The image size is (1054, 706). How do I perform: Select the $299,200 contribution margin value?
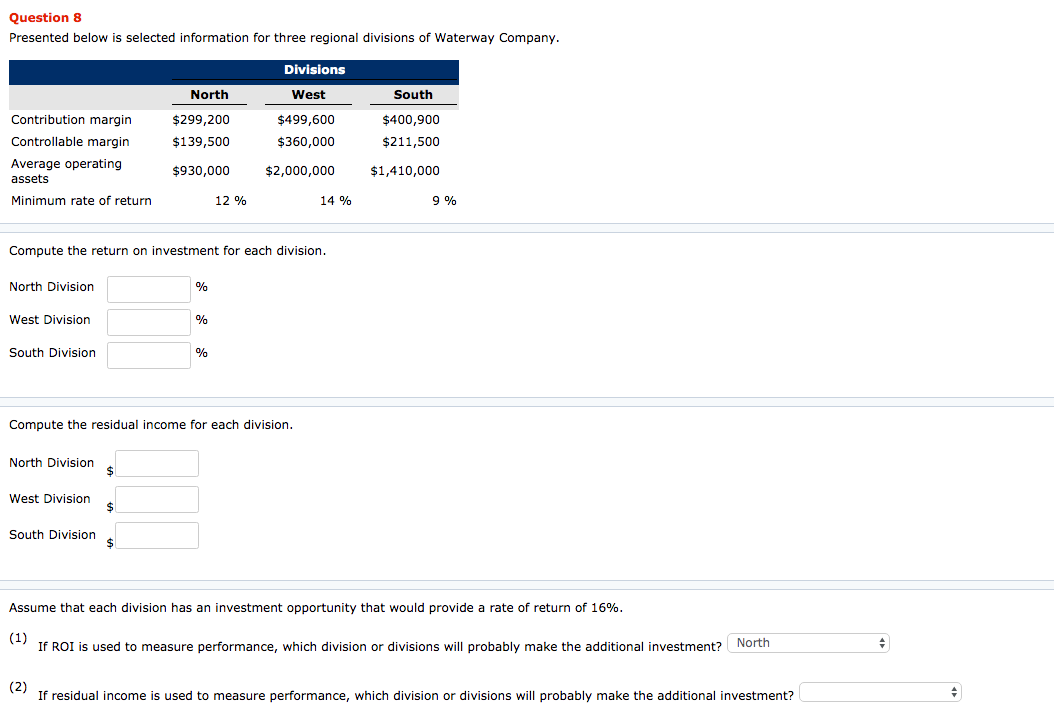[x=201, y=120]
